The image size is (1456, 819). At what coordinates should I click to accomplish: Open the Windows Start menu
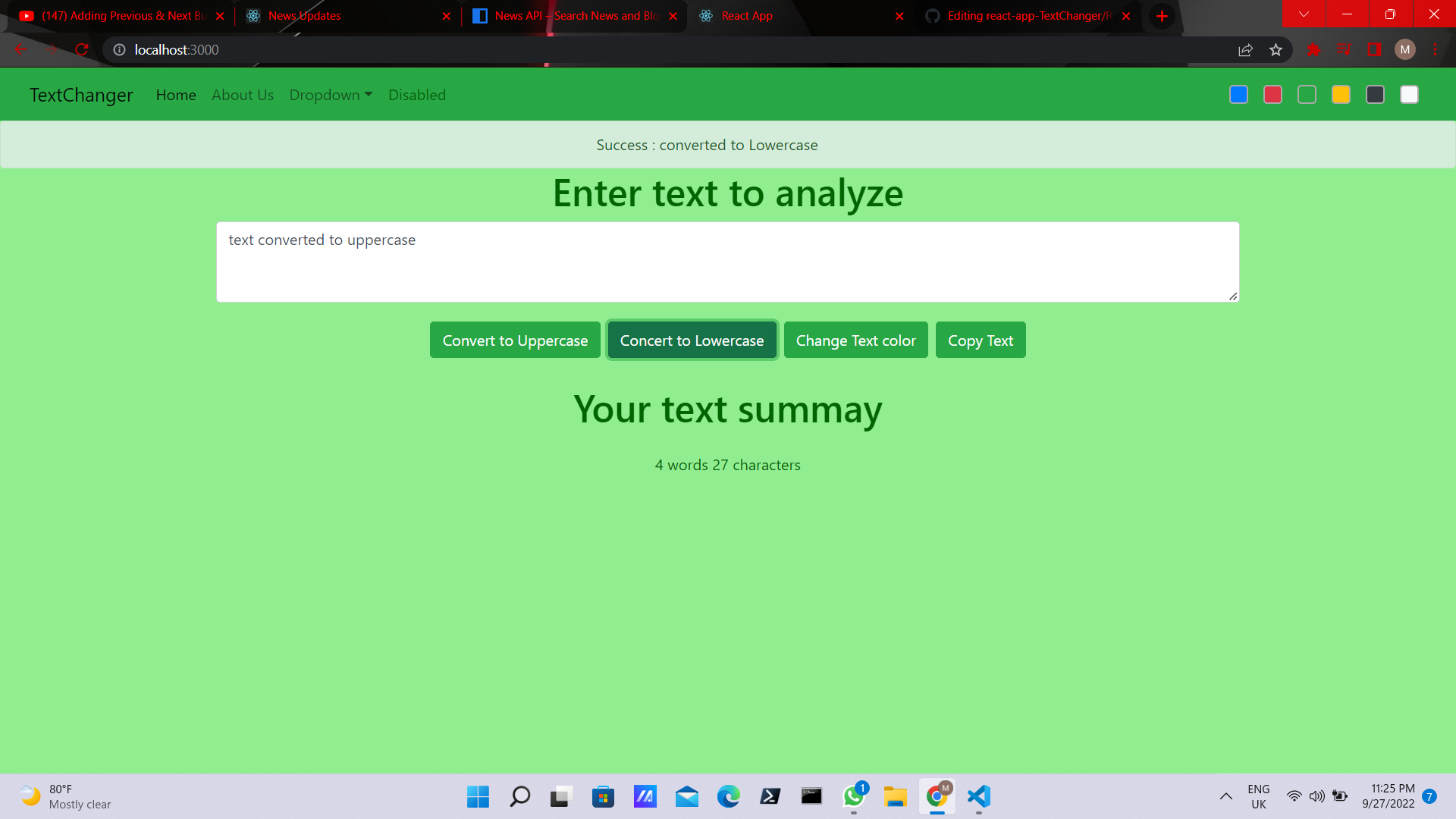tap(478, 796)
